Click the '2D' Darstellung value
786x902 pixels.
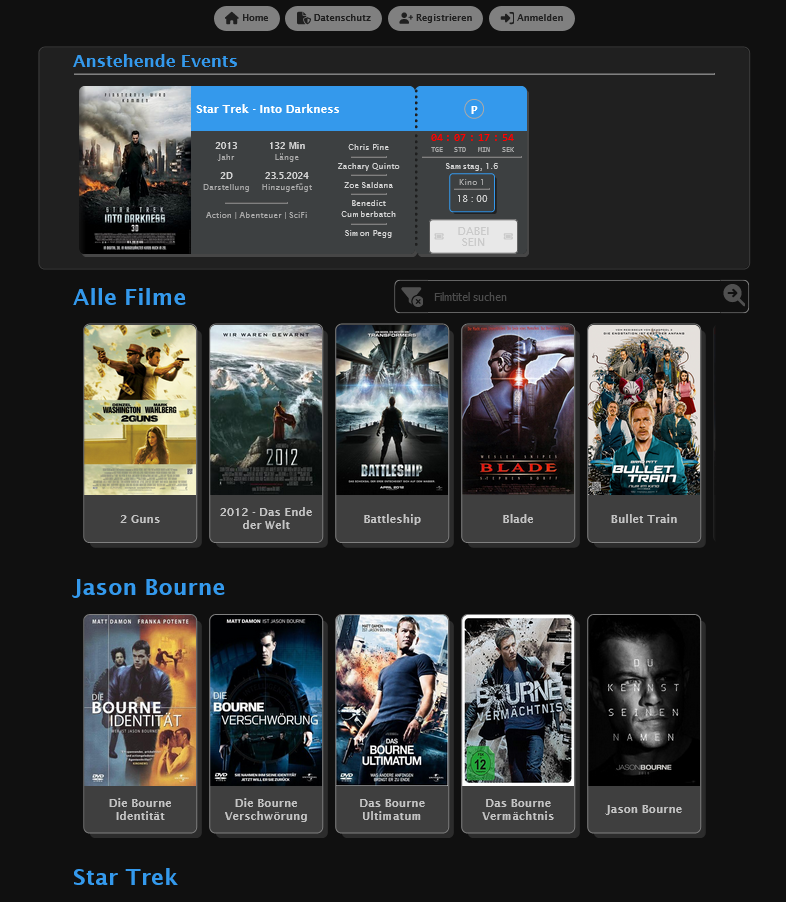click(226, 175)
